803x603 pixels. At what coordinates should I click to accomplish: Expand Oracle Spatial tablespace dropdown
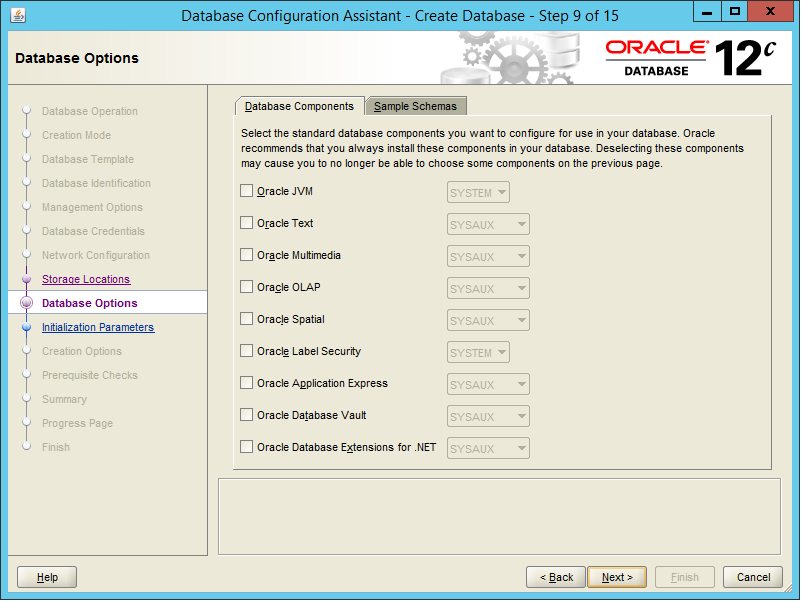[488, 321]
